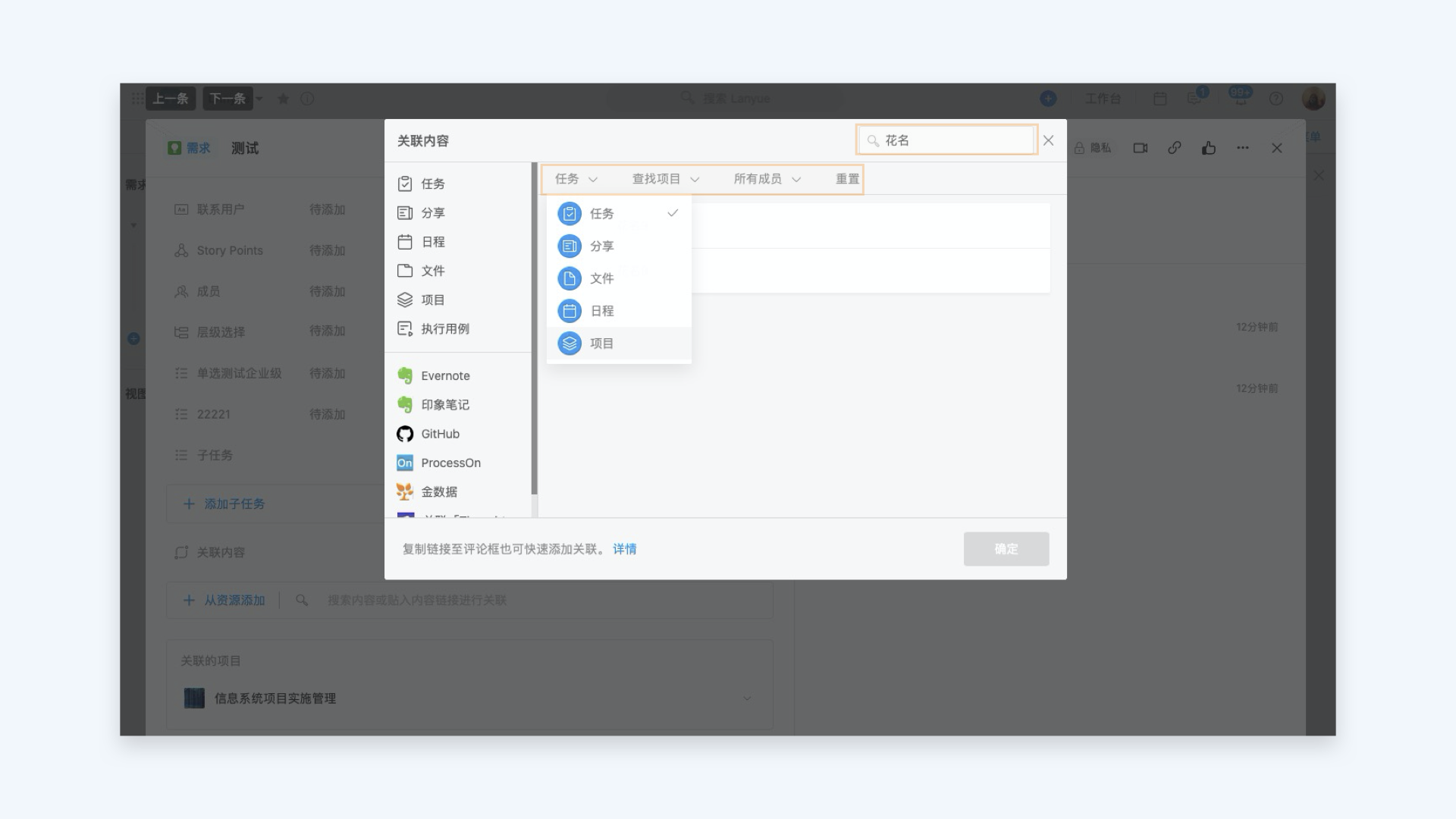Open the 印象笔记 integration
Screen dimensions: 1456x819
[458, 404]
